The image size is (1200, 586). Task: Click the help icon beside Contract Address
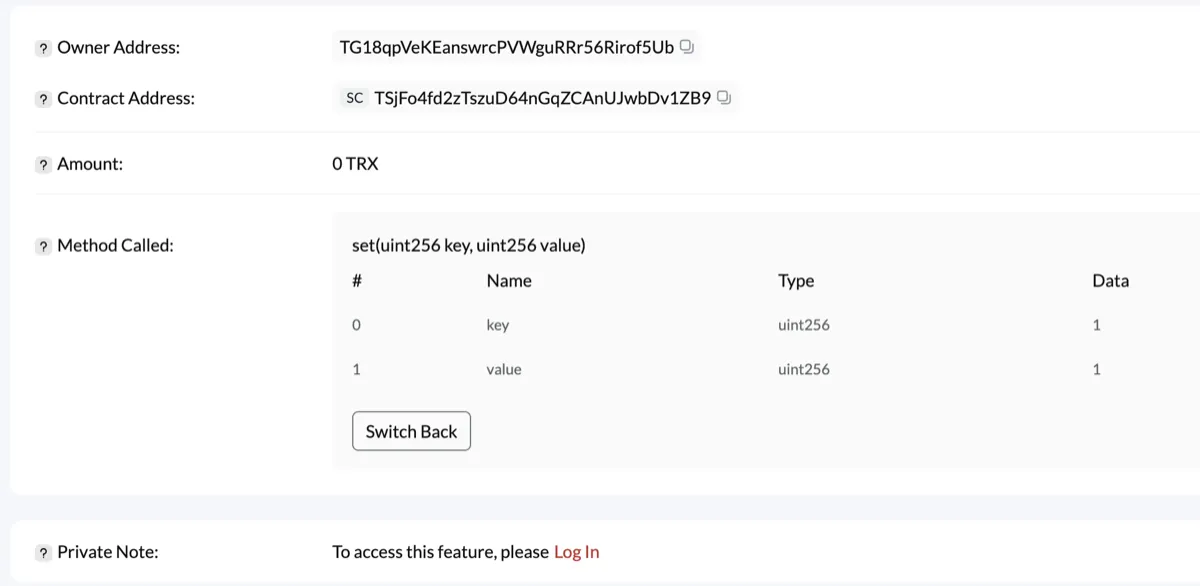[x=41, y=98]
